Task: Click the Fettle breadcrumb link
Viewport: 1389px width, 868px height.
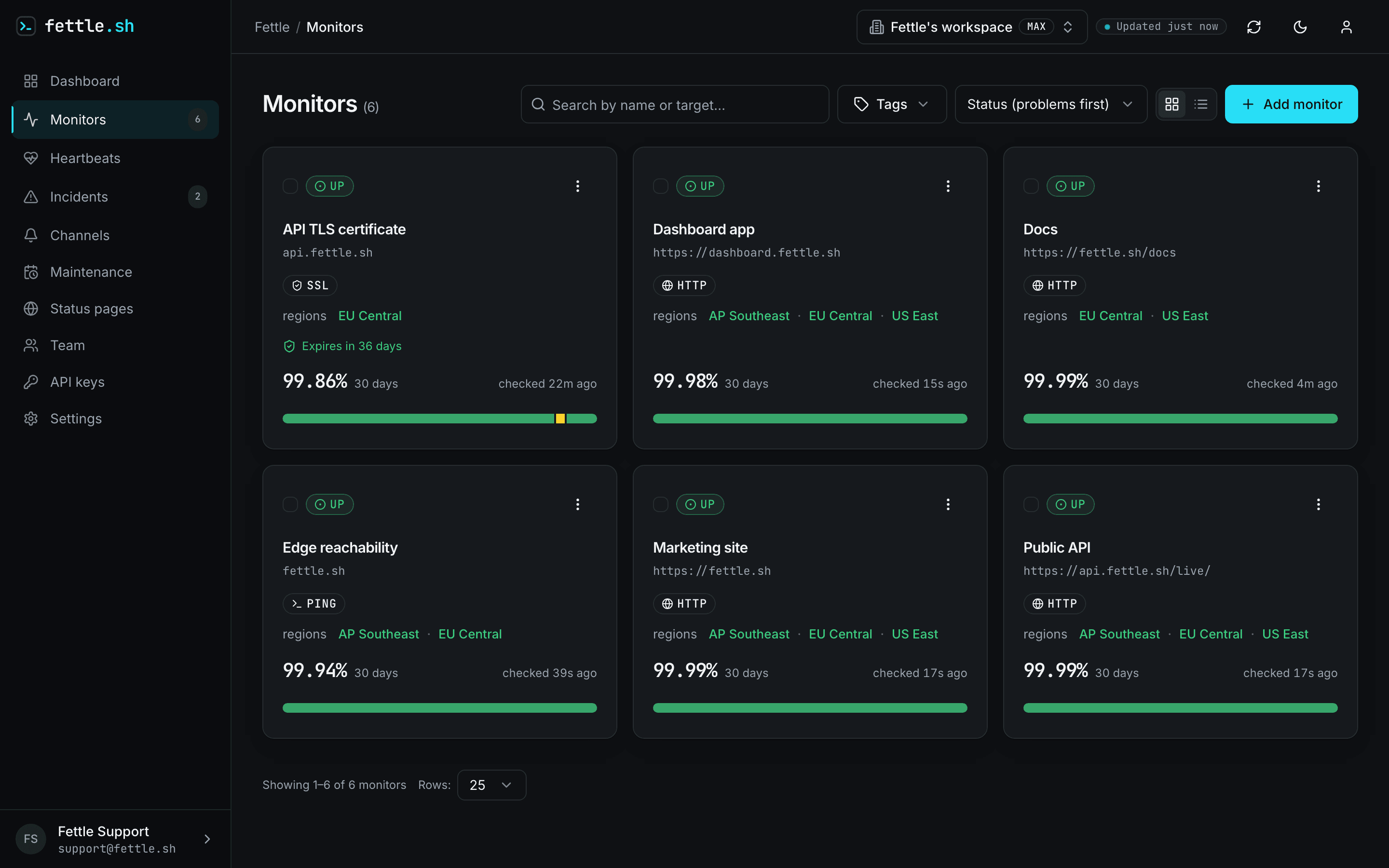Action: [x=272, y=27]
